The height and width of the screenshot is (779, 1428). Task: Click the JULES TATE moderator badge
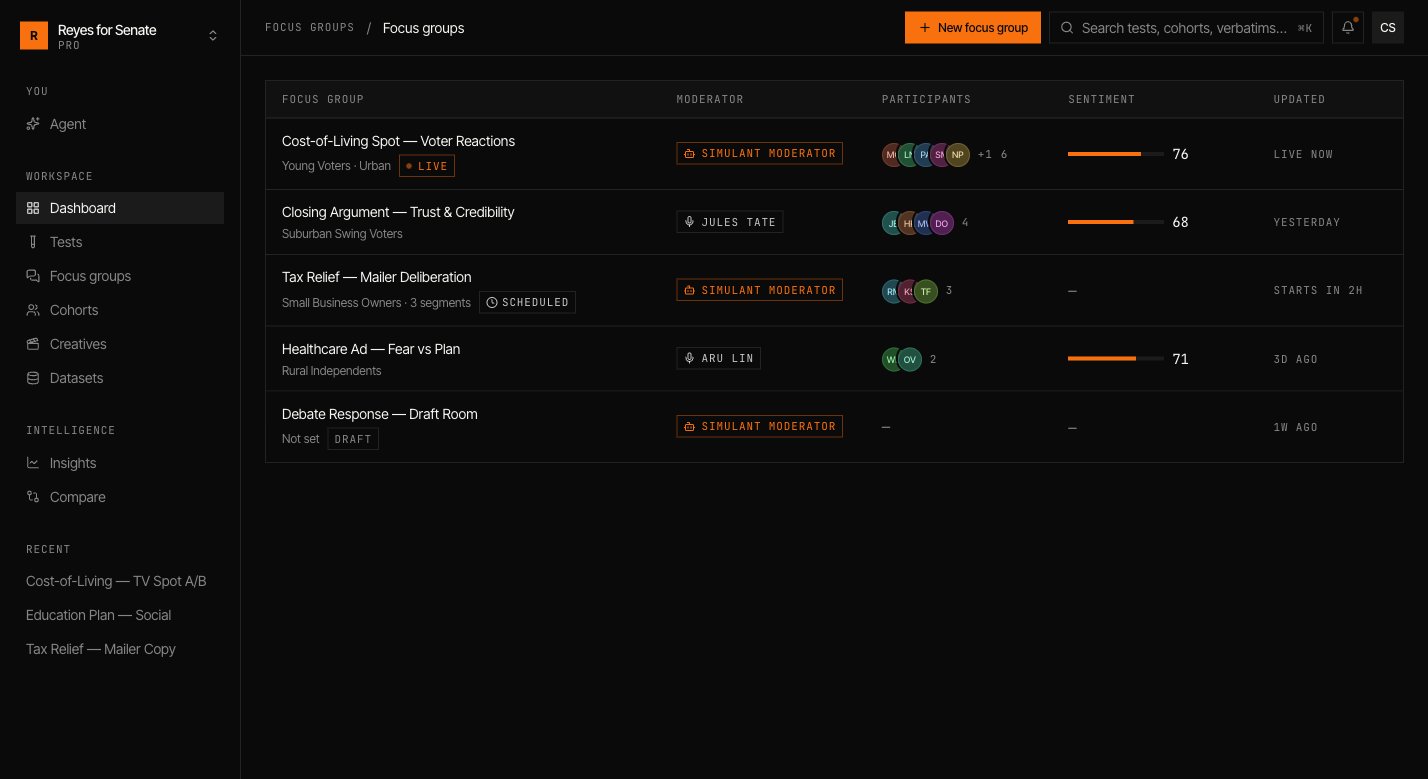point(730,222)
